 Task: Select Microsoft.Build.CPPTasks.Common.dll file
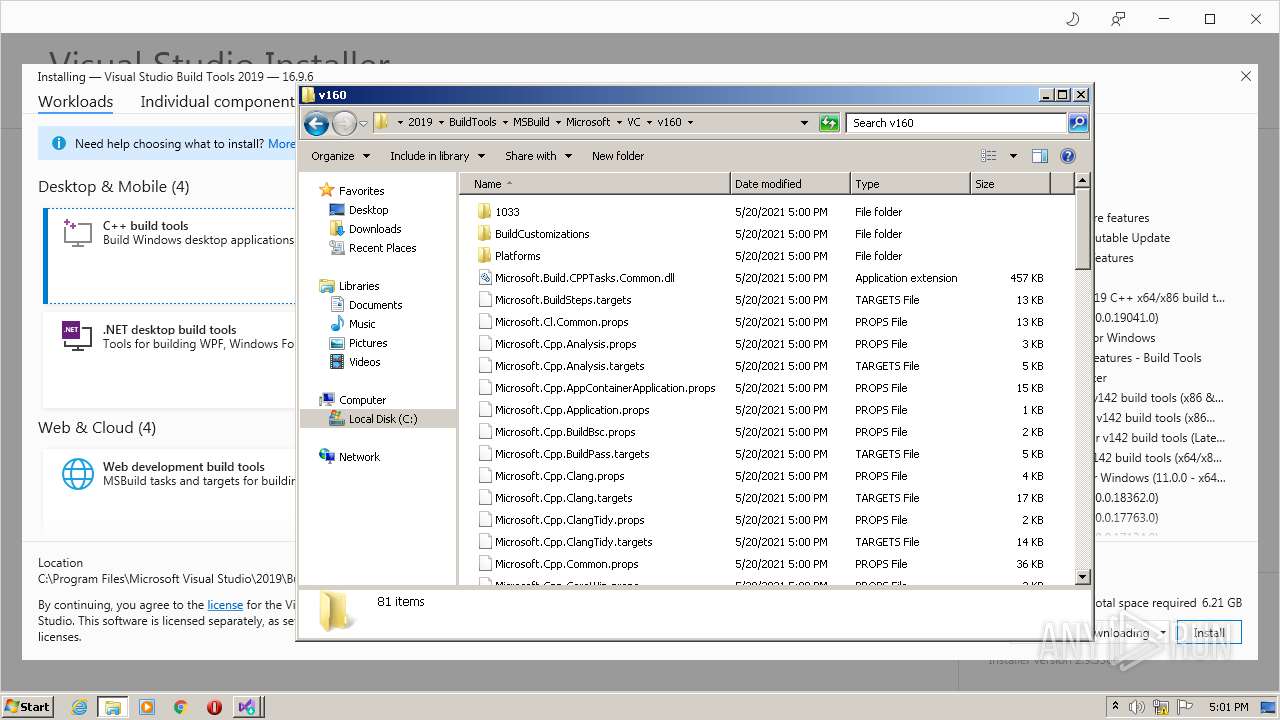(x=584, y=278)
